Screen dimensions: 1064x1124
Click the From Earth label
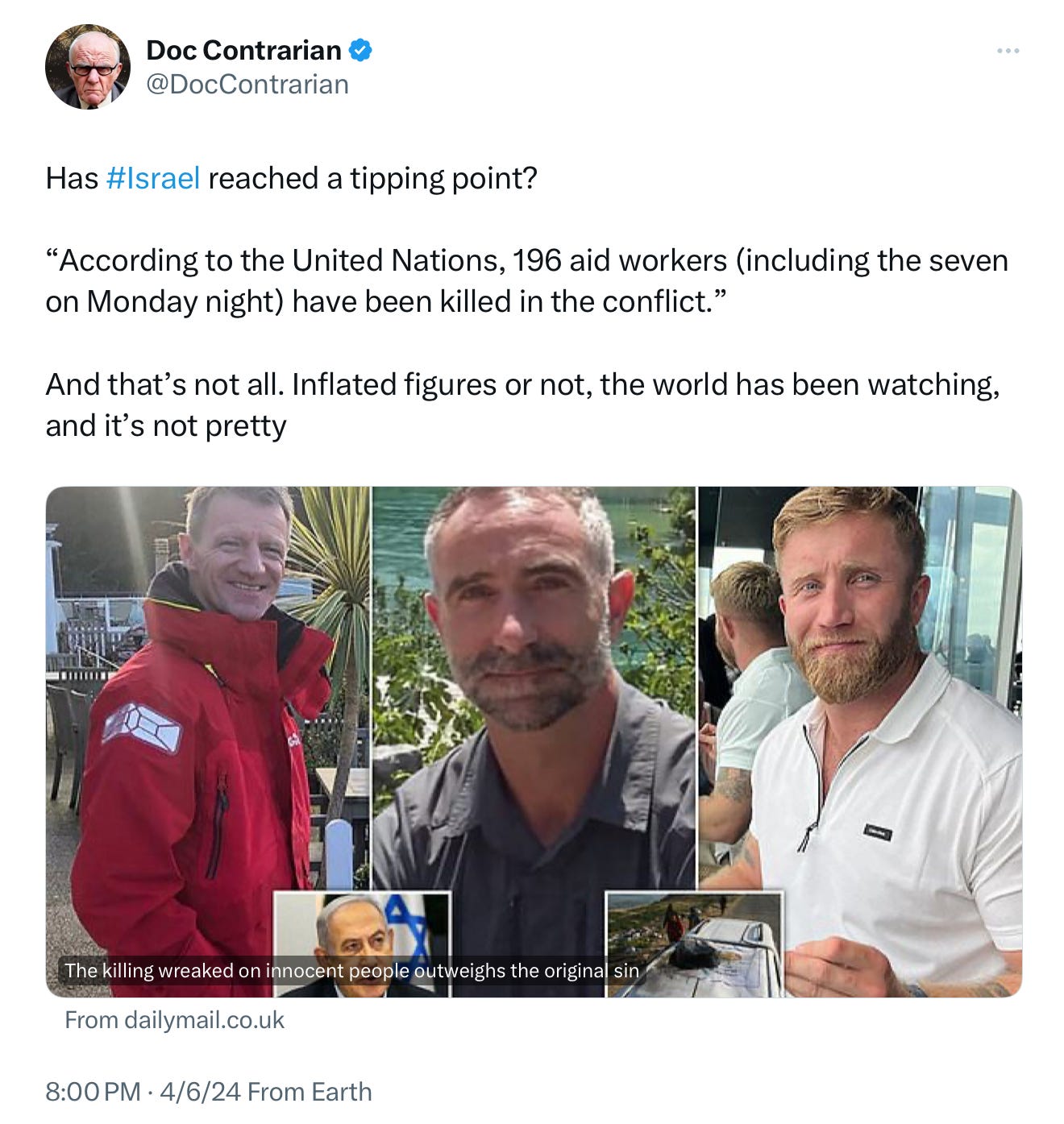click(310, 1092)
